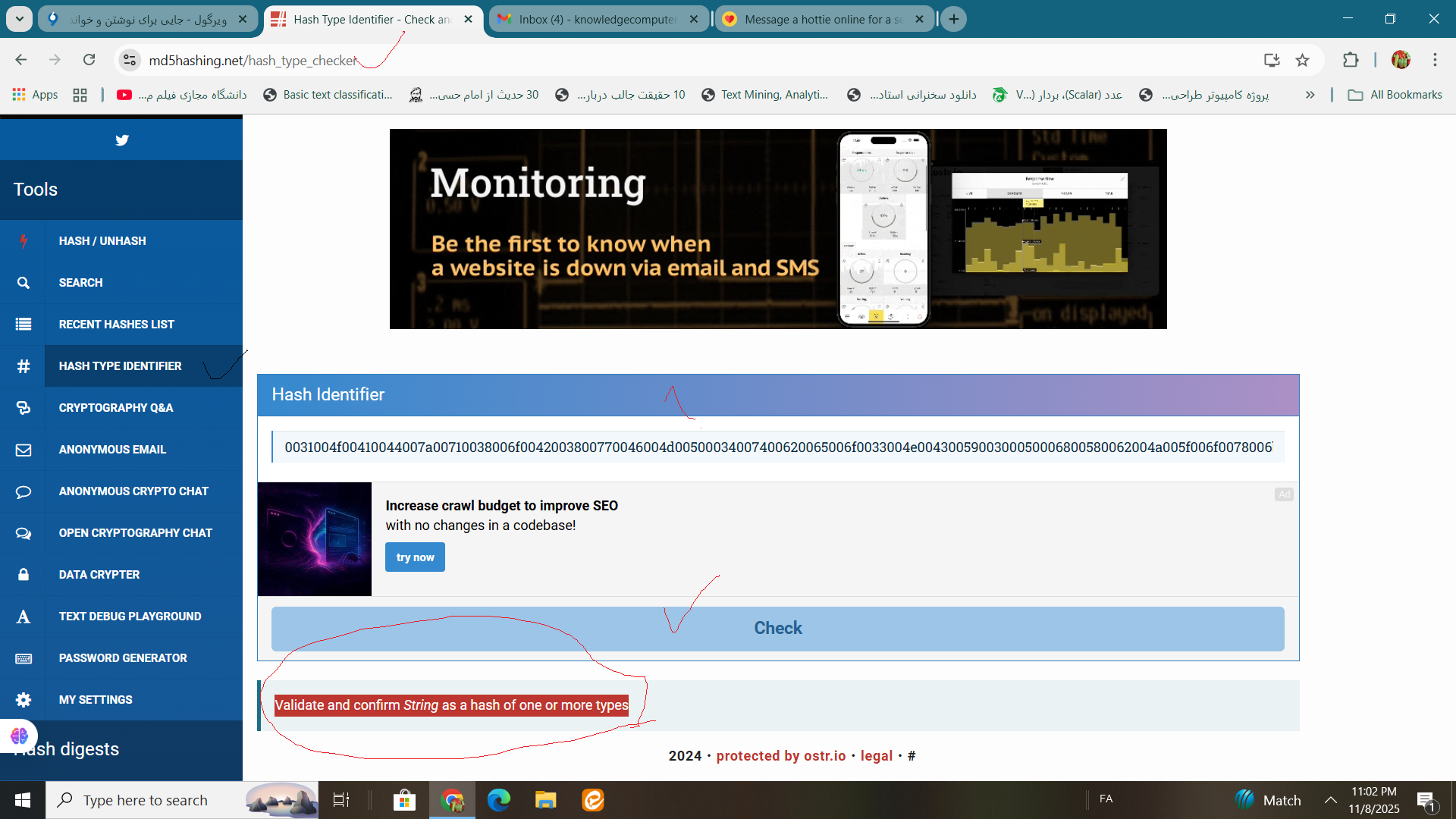This screenshot has height=819, width=1456.
Task: Open the browser Extensions puzzle icon
Action: pos(1351,60)
